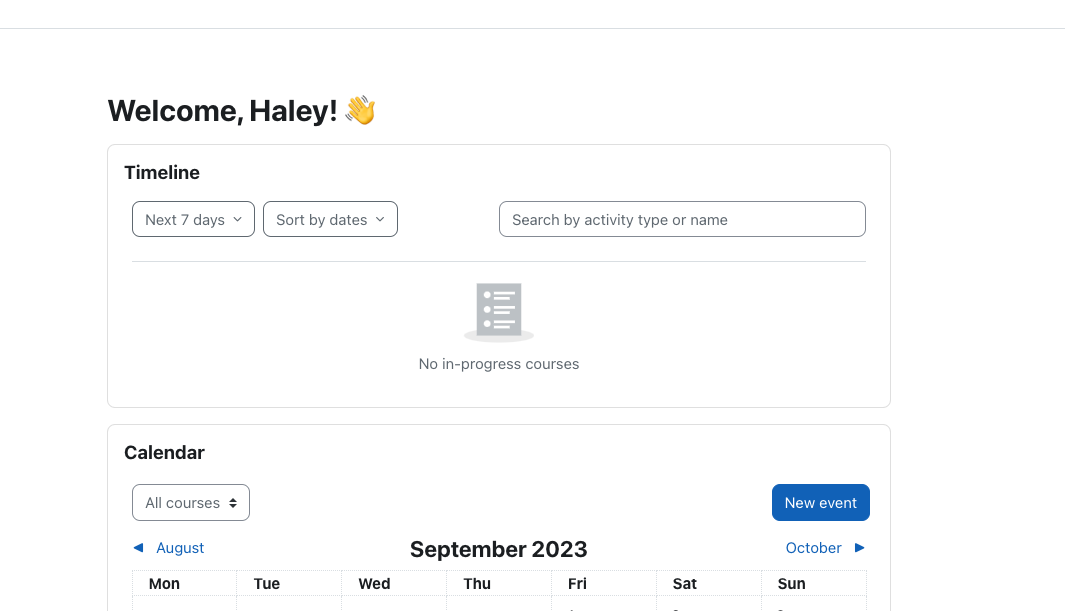Focus the Search by activity type field
1065x611 pixels.
click(682, 219)
